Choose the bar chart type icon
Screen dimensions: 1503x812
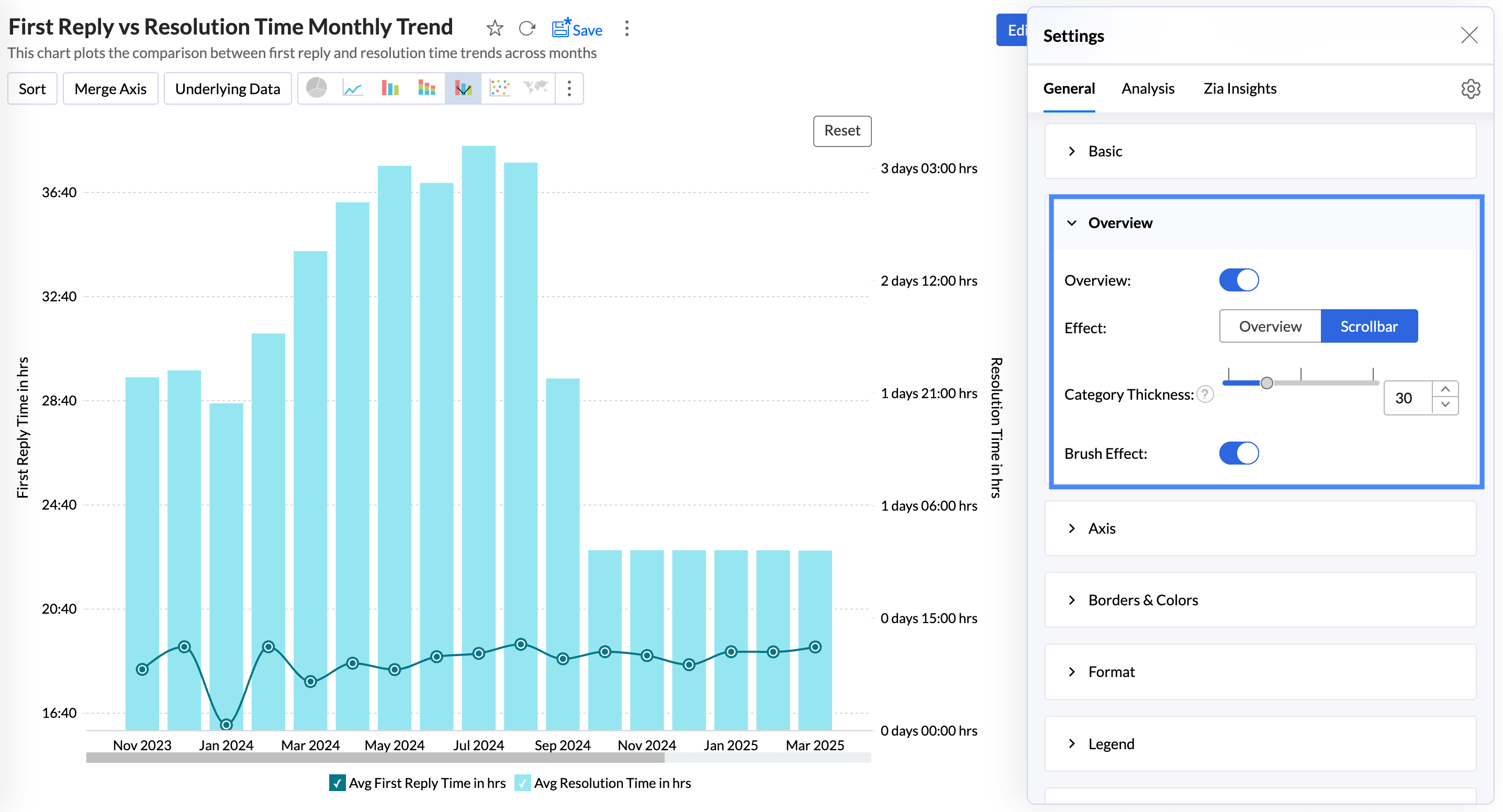(x=390, y=88)
